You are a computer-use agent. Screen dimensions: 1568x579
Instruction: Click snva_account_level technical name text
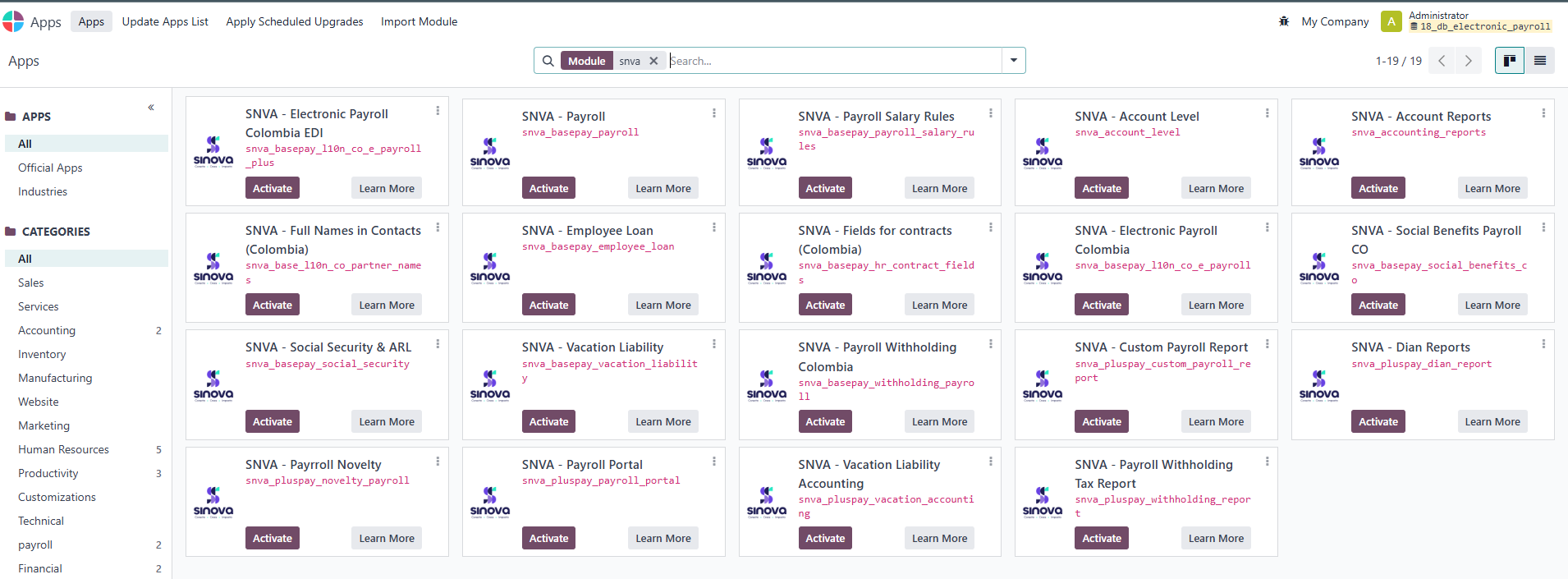[x=1127, y=132]
